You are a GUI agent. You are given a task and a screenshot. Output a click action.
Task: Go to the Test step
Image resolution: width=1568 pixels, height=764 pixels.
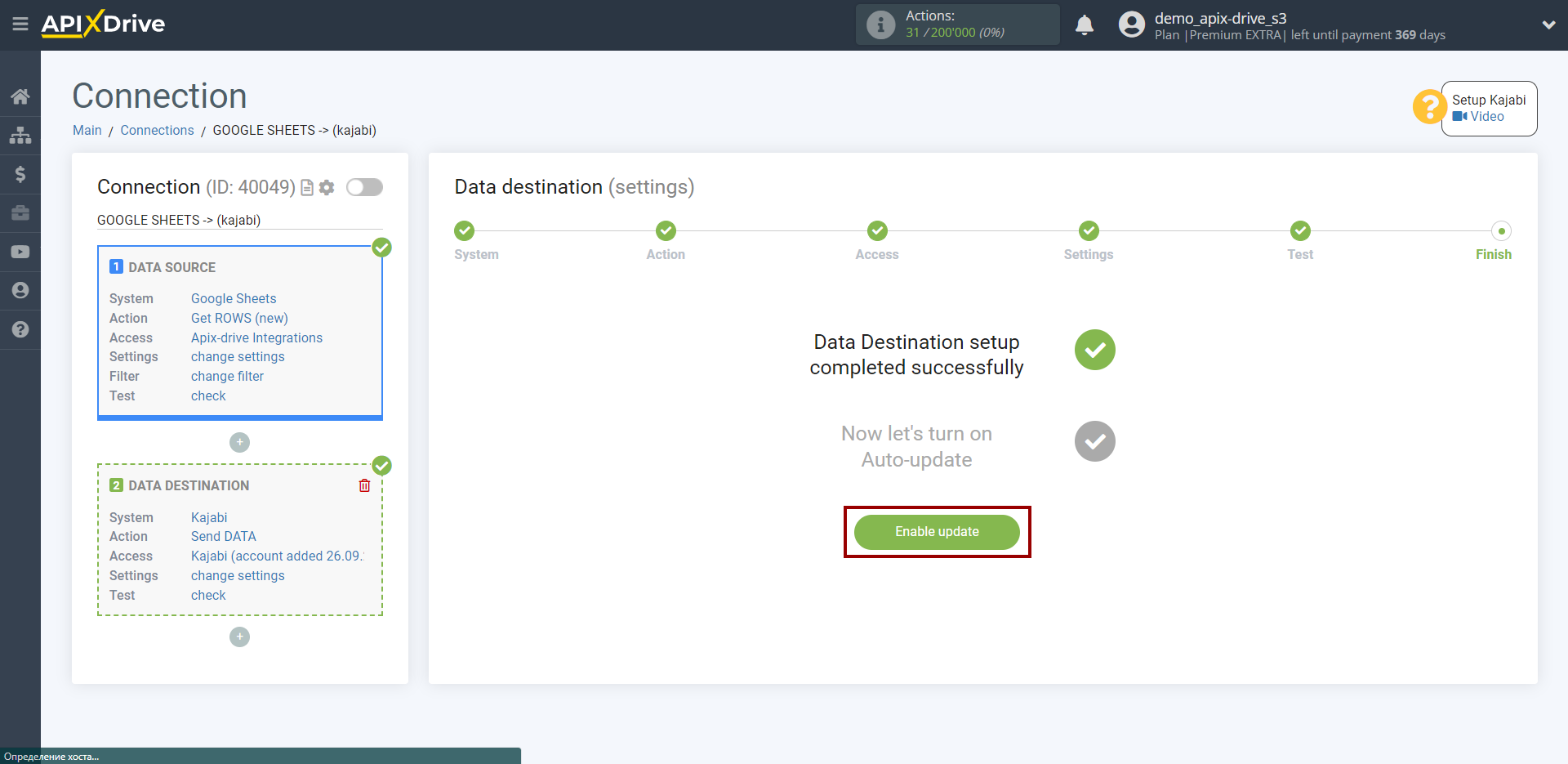pos(1300,231)
